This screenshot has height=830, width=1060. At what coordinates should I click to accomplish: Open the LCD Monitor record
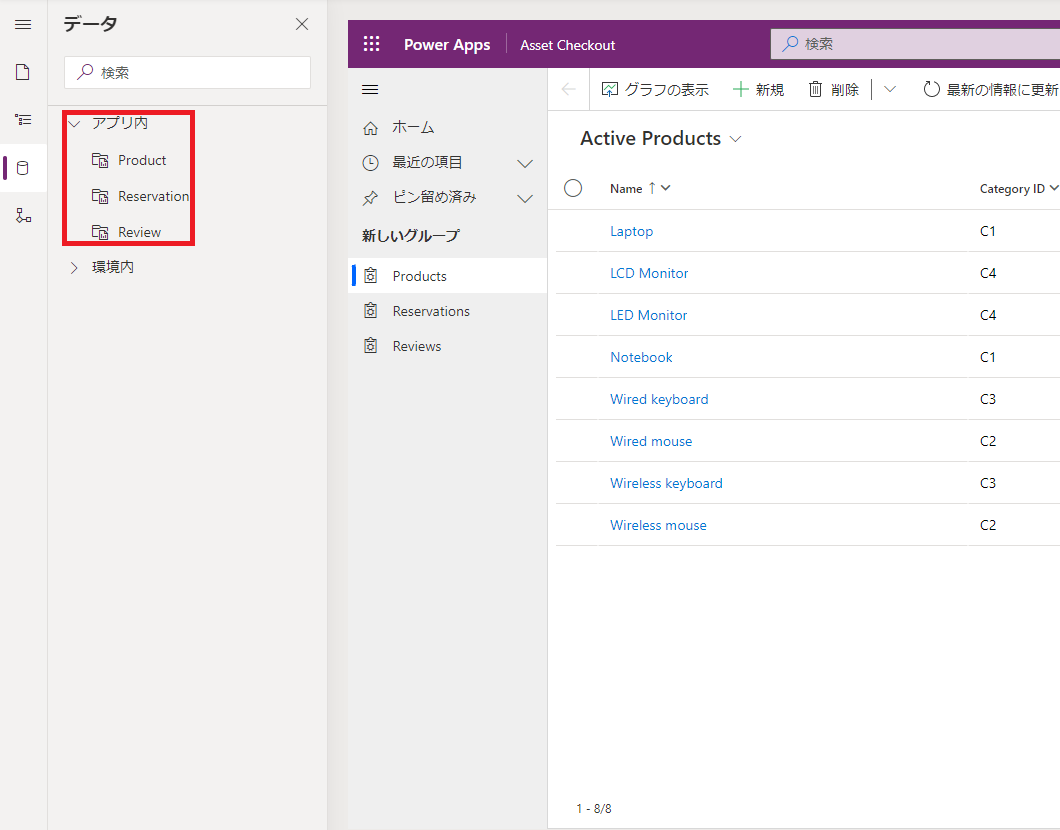649,273
